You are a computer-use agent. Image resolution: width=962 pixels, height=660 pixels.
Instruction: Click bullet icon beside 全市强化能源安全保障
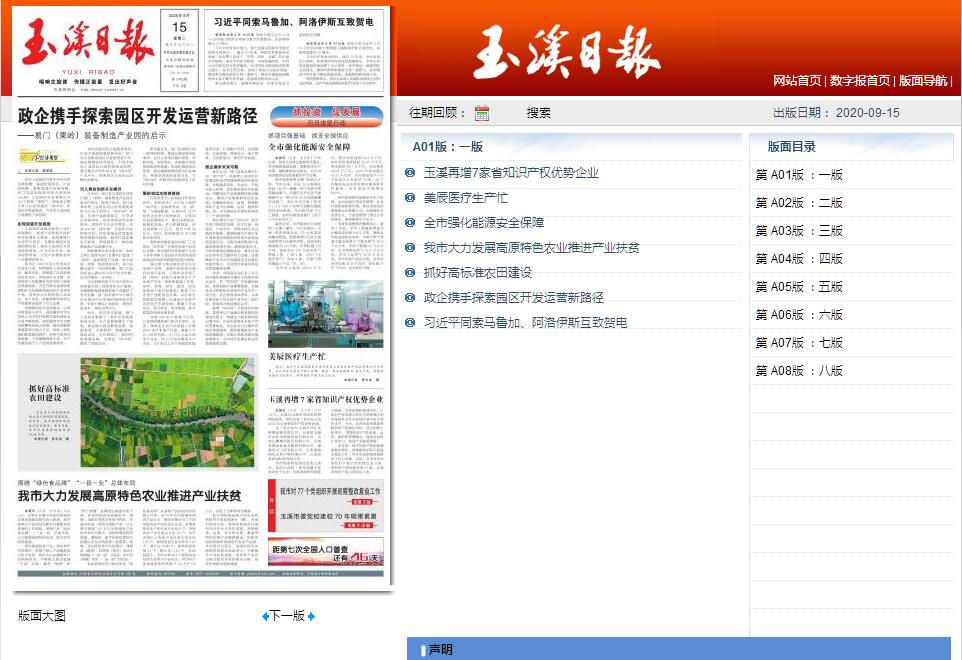click(x=410, y=223)
